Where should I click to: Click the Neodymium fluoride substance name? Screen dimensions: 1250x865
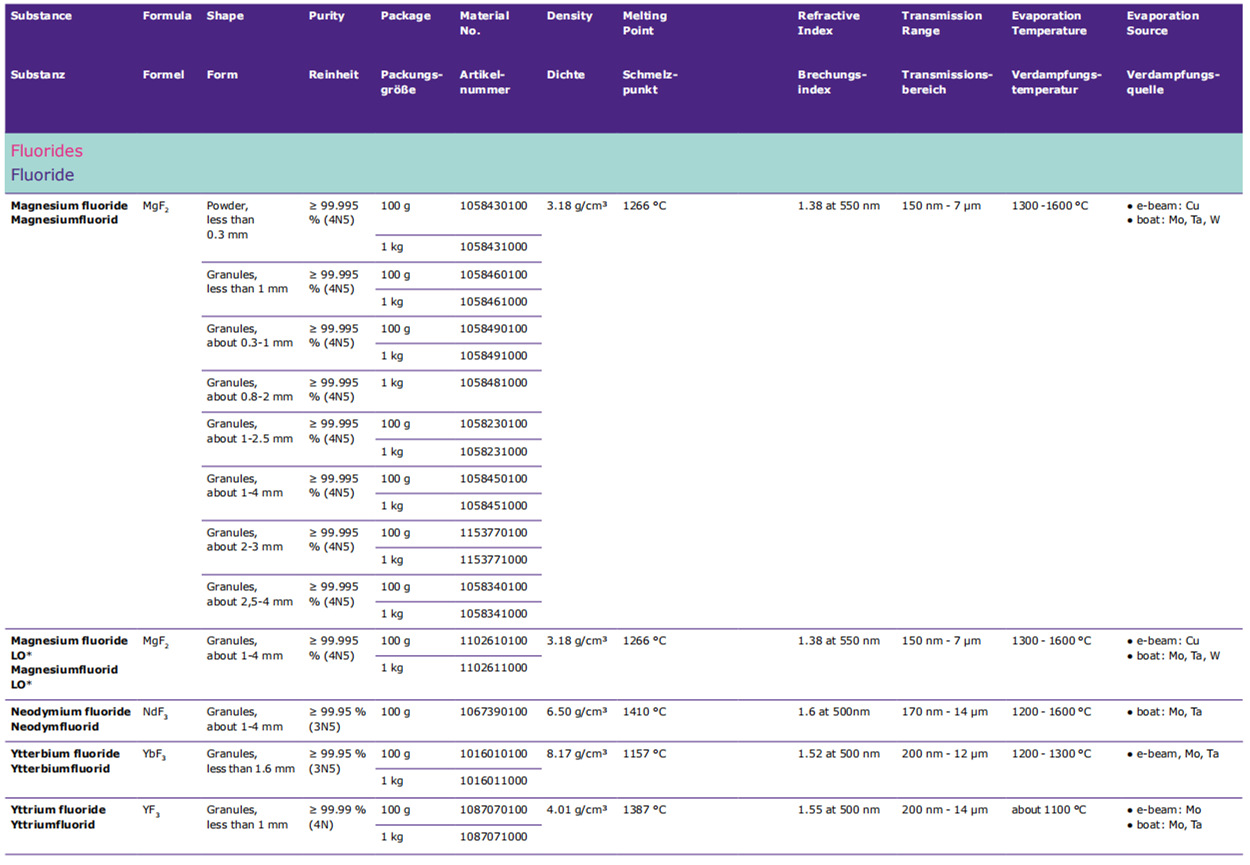point(70,712)
